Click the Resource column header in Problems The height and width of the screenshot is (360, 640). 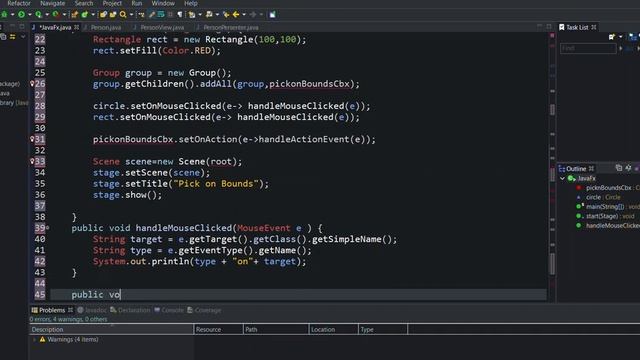218,329
